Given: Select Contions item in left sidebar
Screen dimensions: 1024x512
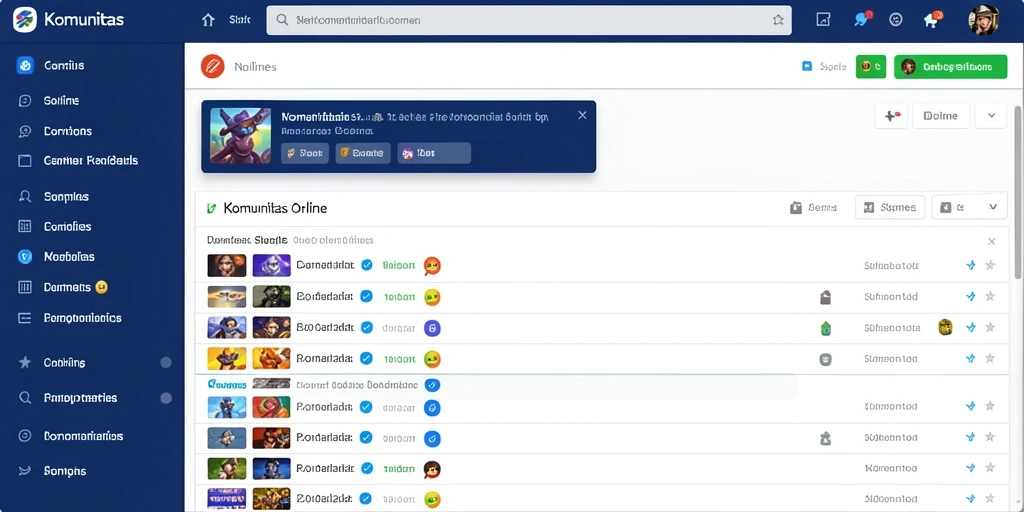Looking at the screenshot, I should (x=68, y=131).
